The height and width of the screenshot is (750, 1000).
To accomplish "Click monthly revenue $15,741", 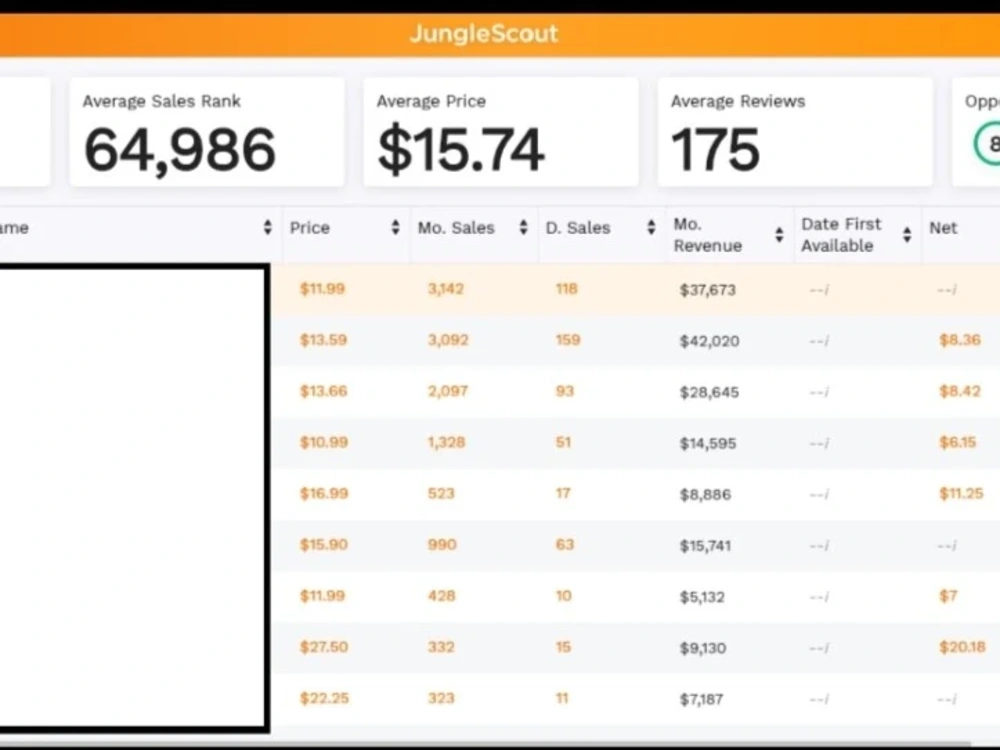I will coord(705,546).
